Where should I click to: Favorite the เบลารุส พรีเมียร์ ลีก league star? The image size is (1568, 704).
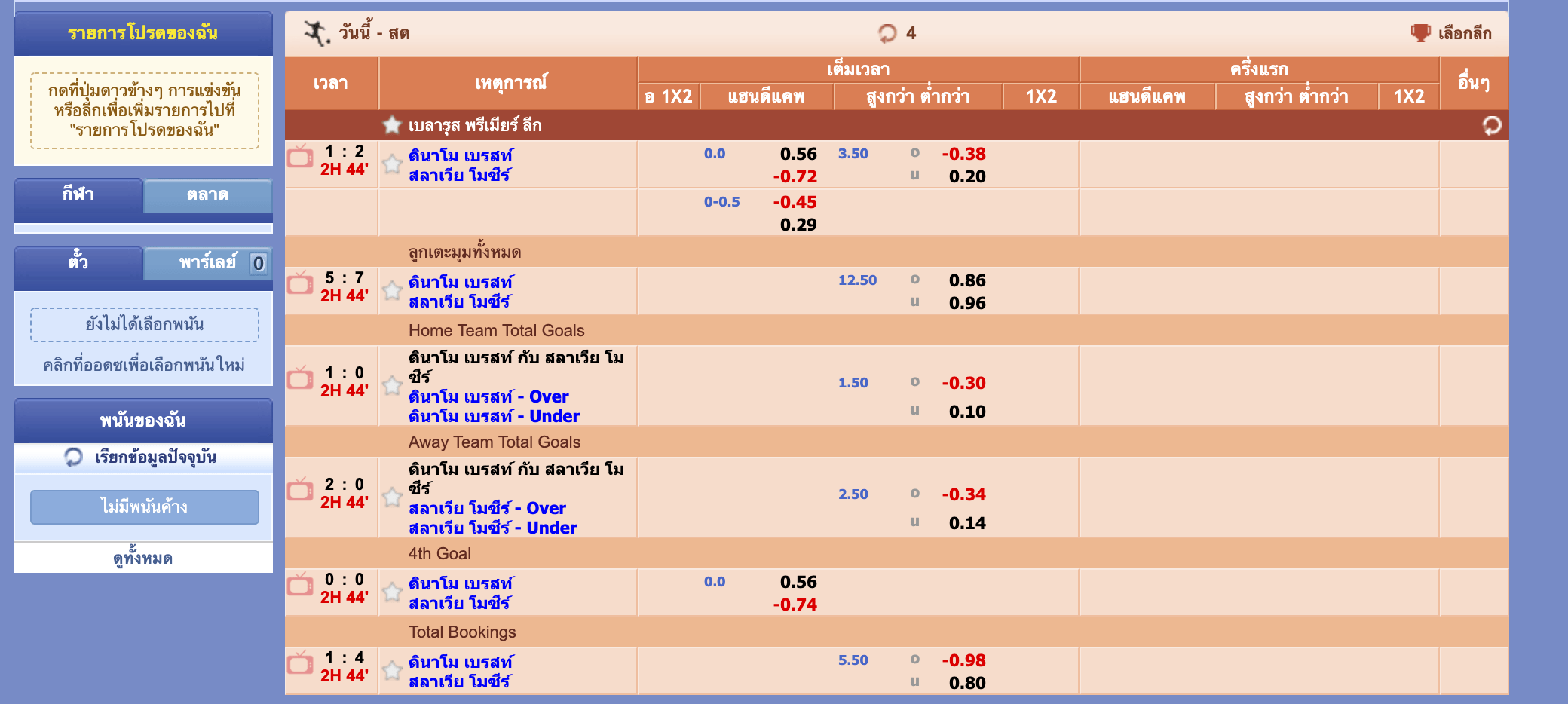click(391, 125)
